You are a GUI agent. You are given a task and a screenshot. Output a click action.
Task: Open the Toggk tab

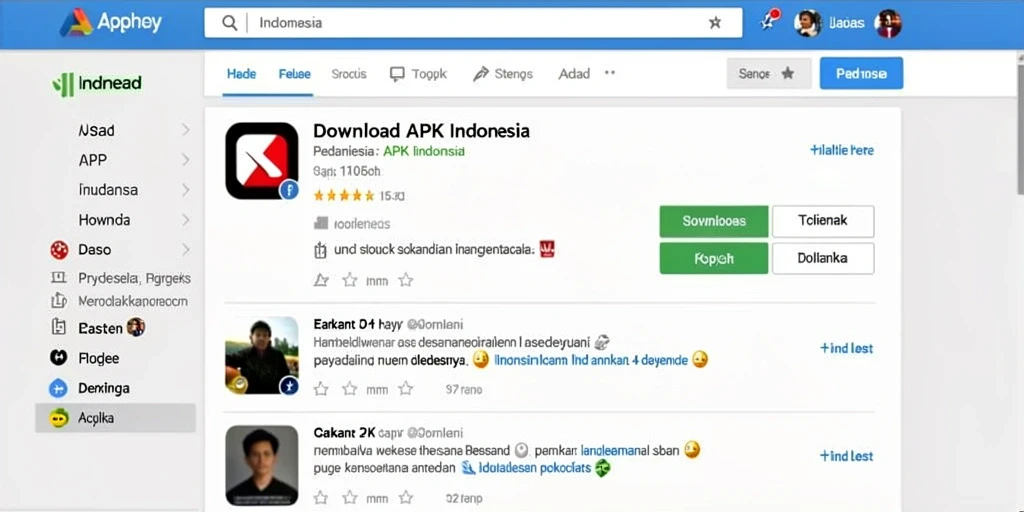tap(419, 74)
